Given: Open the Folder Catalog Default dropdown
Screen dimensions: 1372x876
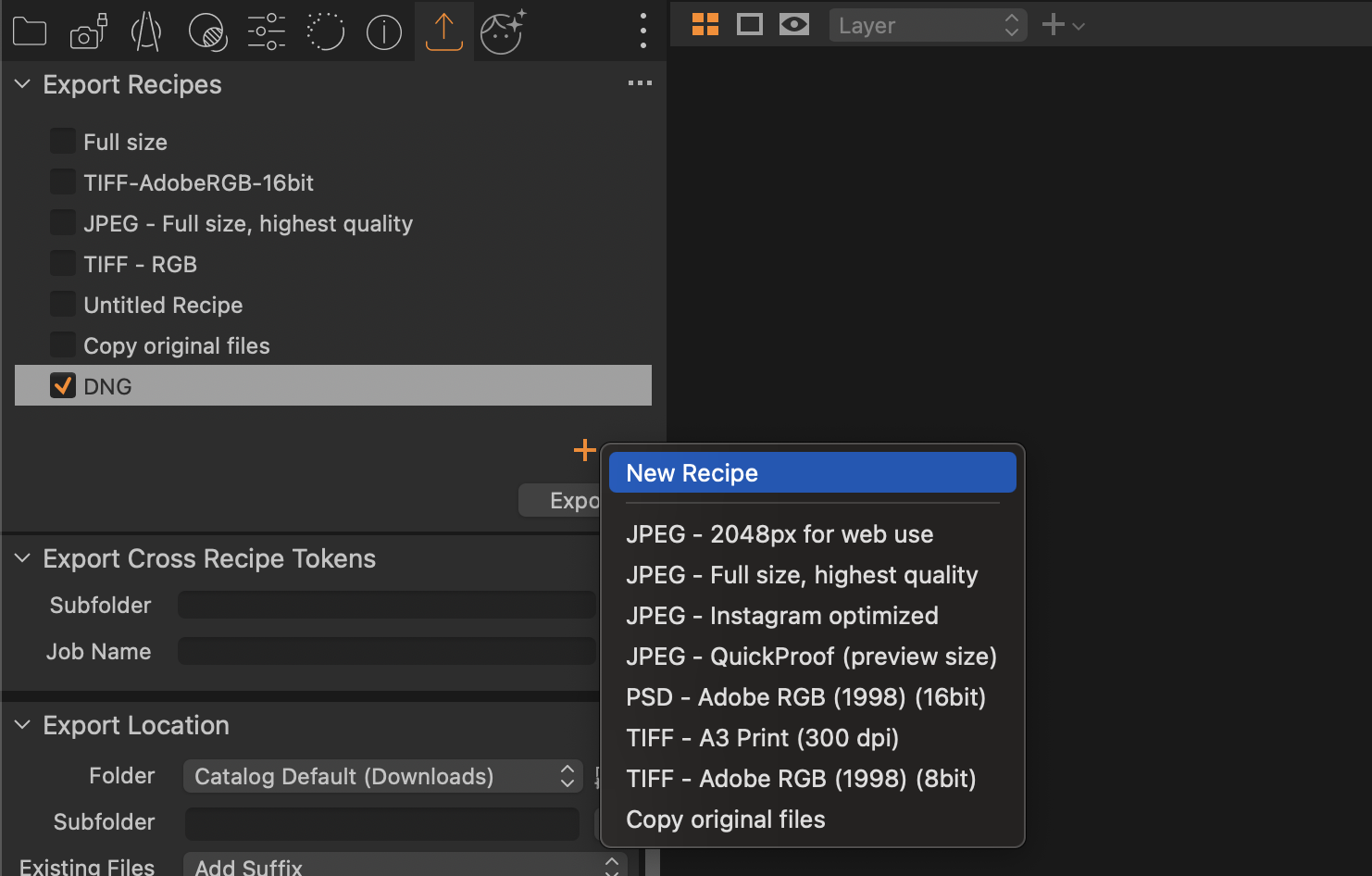Looking at the screenshot, I should tap(382, 776).
